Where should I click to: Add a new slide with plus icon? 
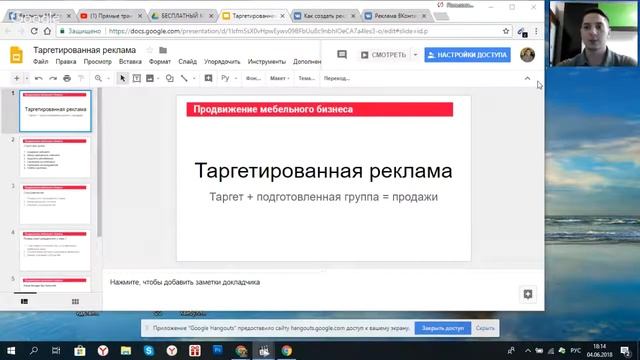[x=17, y=78]
